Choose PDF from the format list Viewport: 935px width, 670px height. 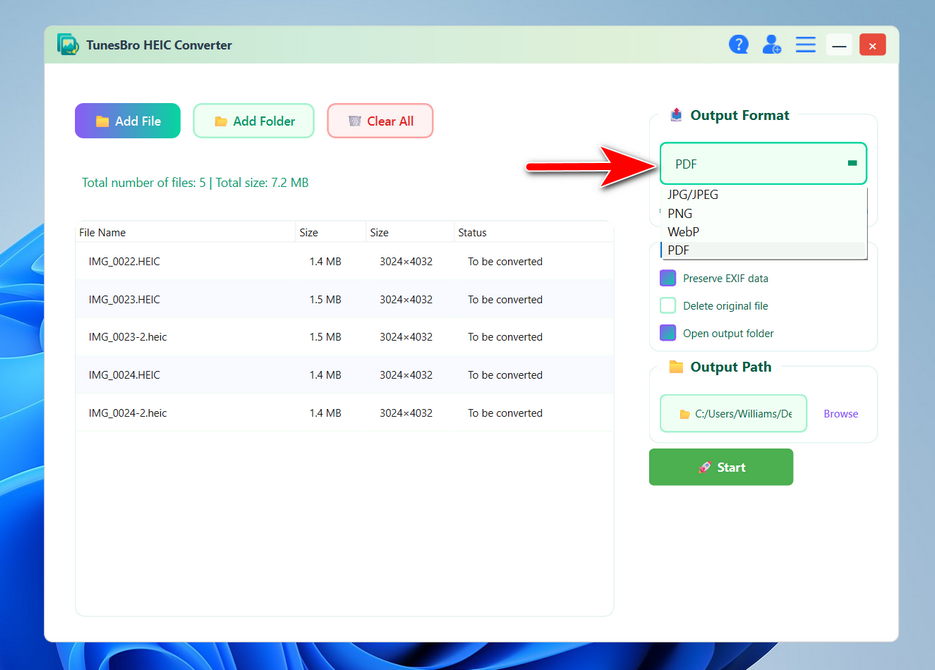763,250
